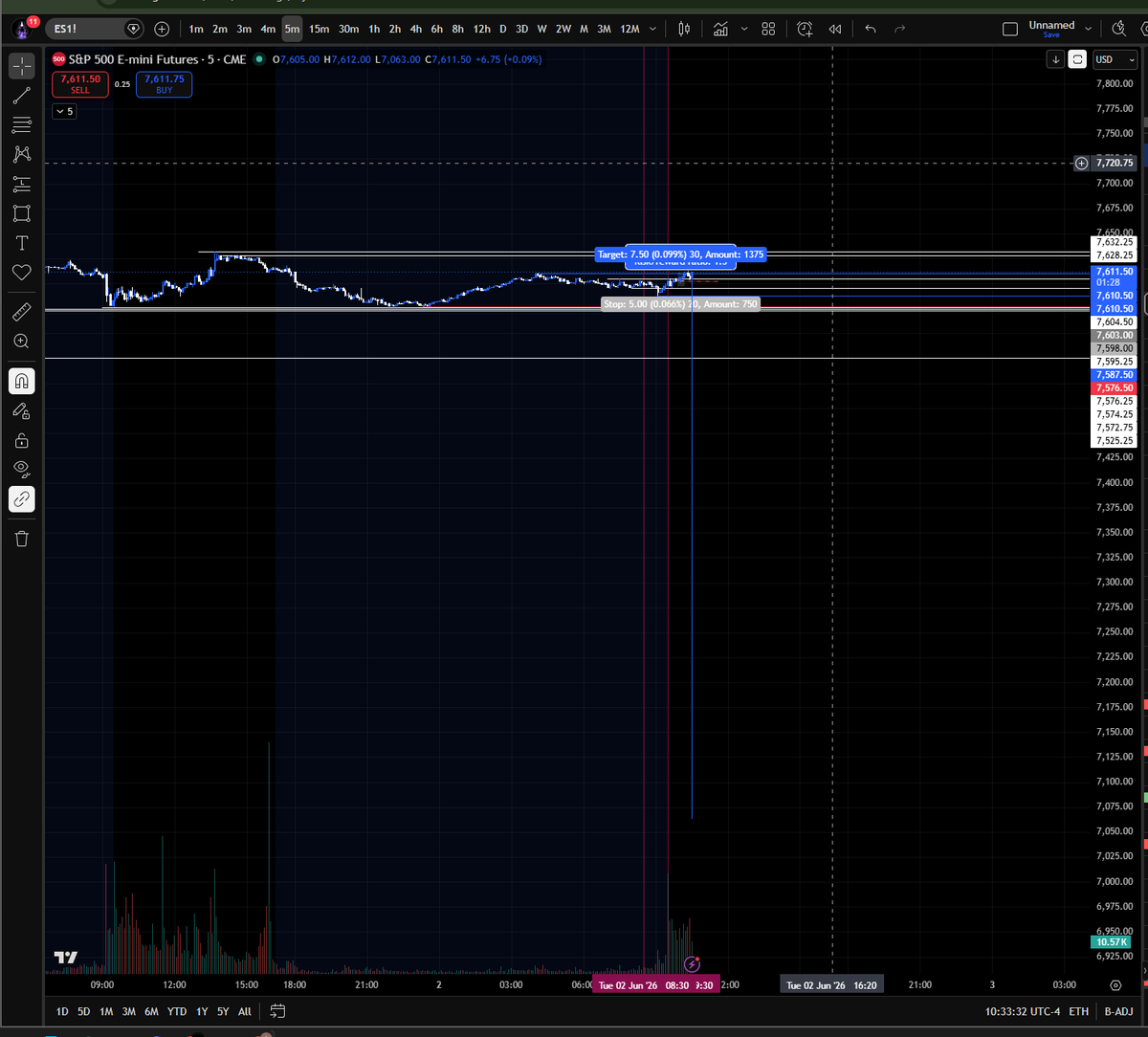Viewport: 1148px width, 1037px height.
Task: Toggle the magnet snap mode
Action: [22, 381]
